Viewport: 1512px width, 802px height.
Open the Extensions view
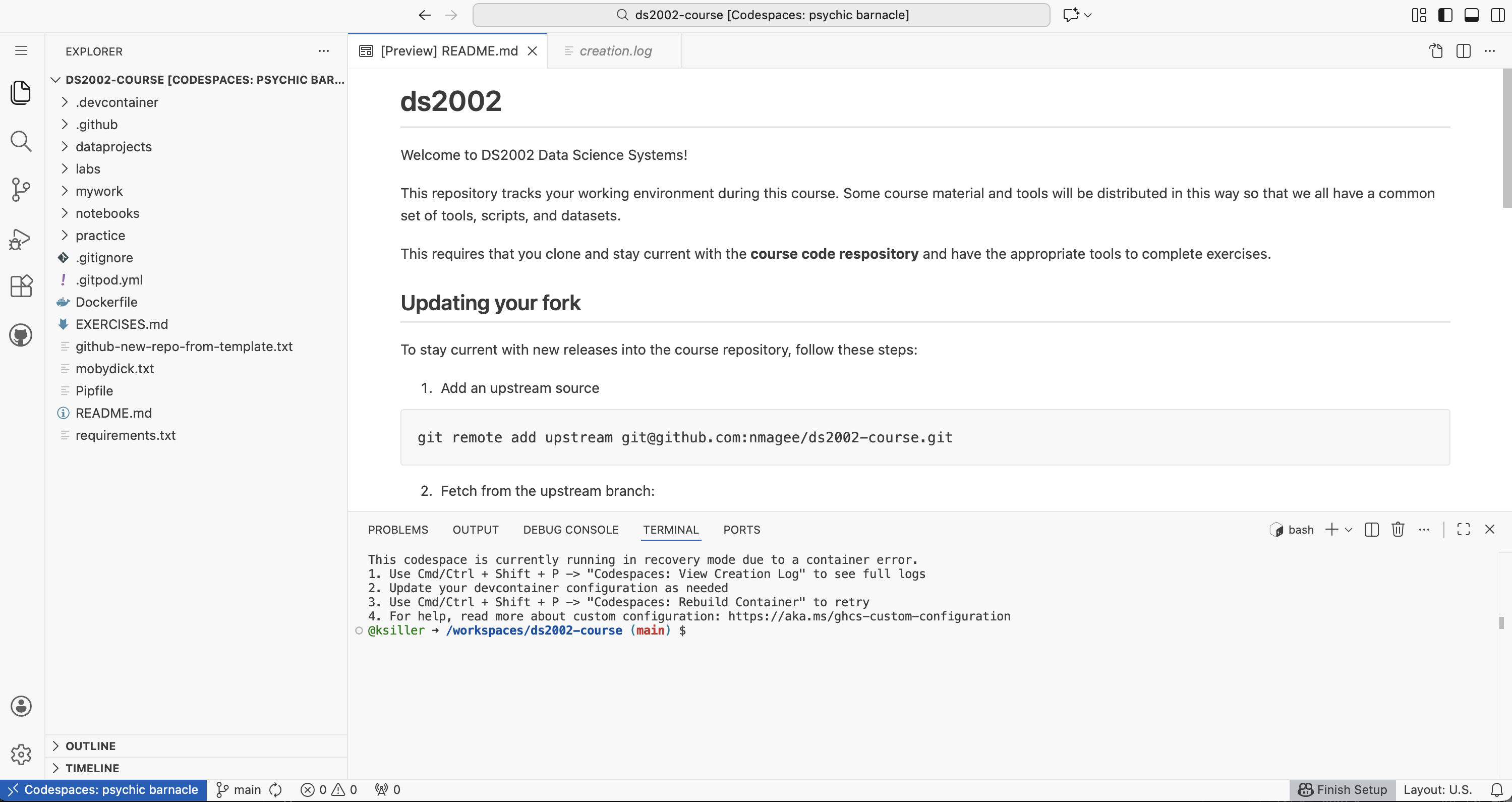tap(21, 286)
